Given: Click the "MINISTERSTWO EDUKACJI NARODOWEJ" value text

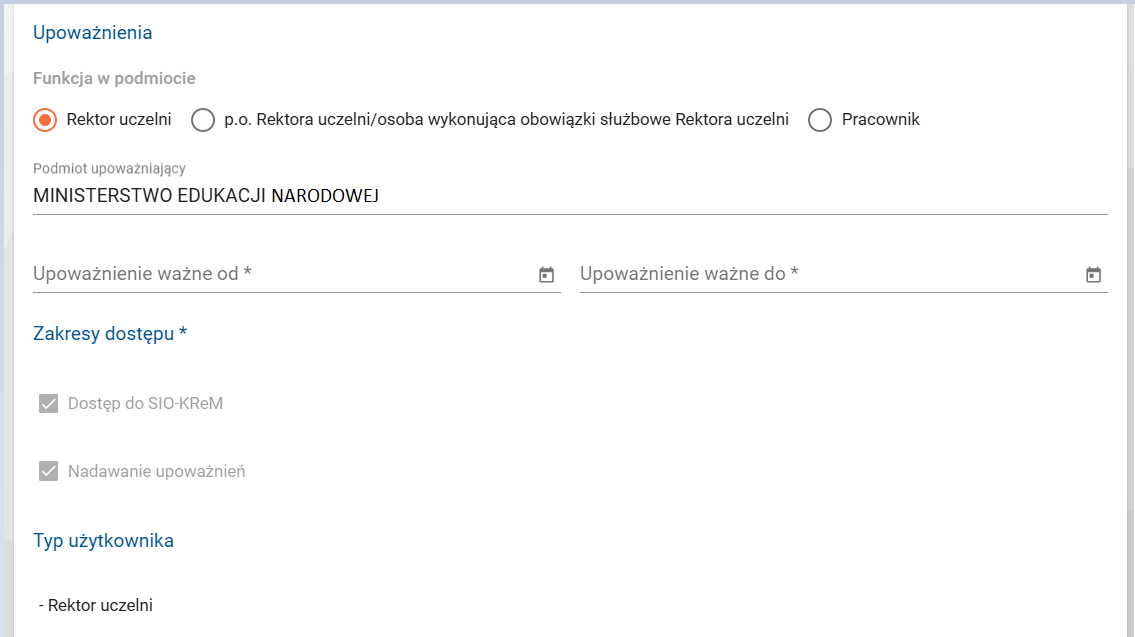Looking at the screenshot, I should (x=207, y=196).
